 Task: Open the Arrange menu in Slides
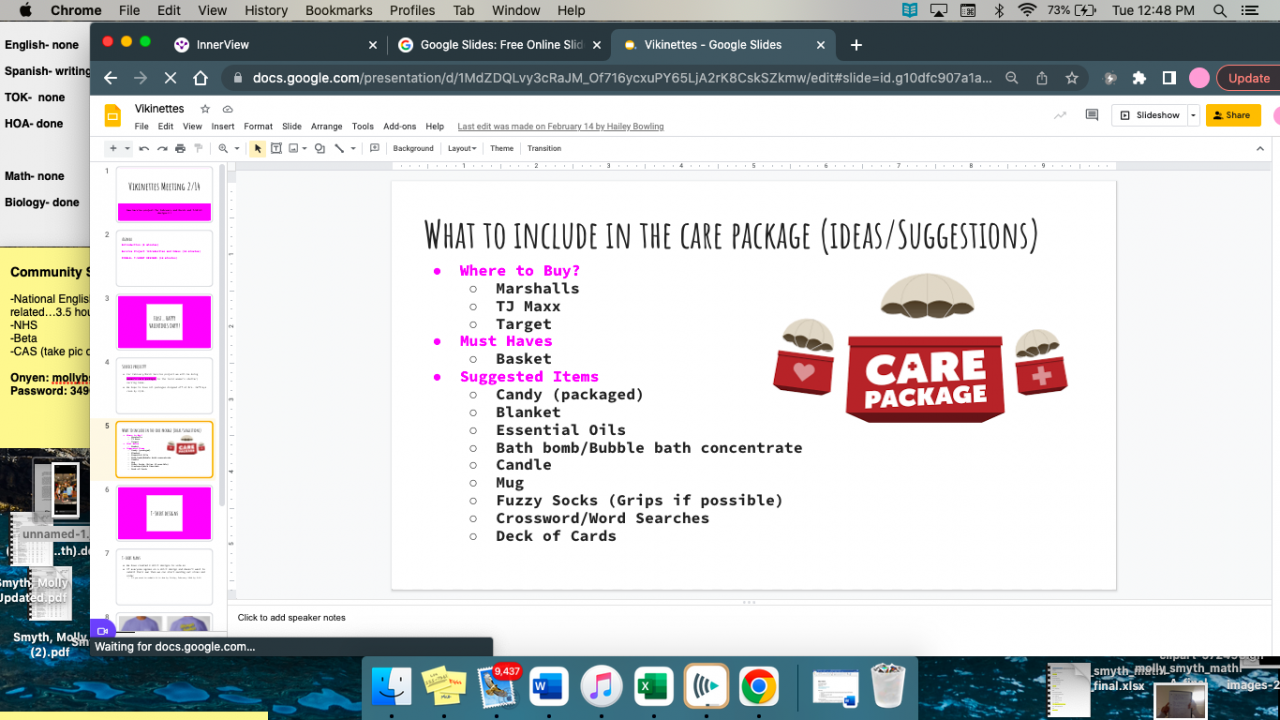click(326, 127)
